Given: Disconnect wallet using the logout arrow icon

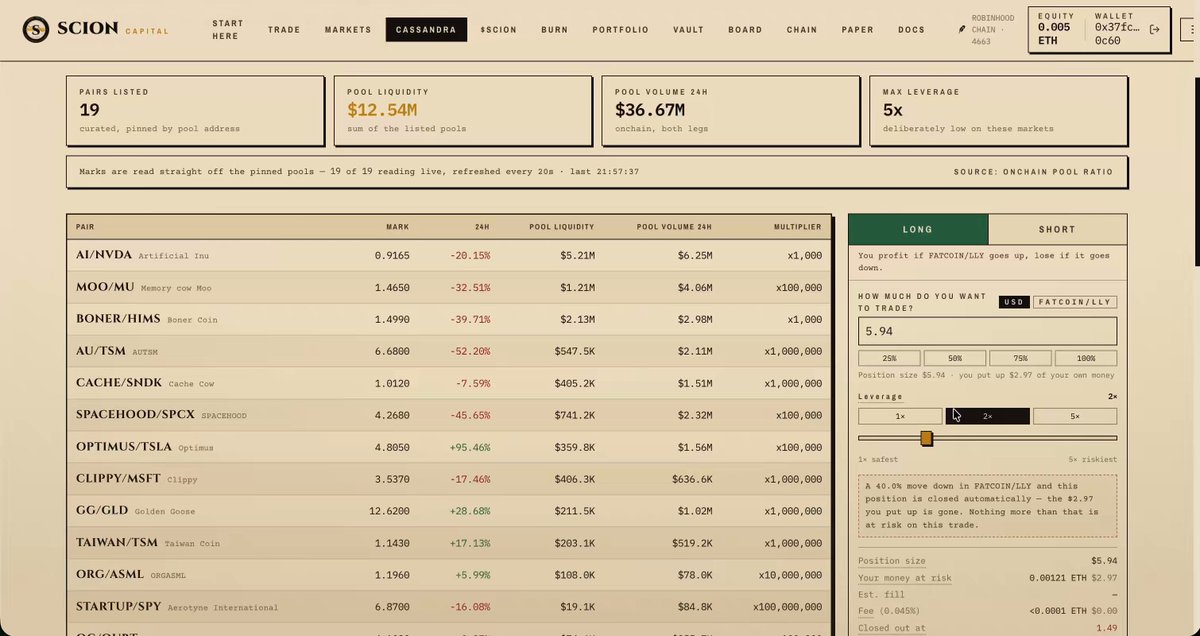Looking at the screenshot, I should point(1155,30).
